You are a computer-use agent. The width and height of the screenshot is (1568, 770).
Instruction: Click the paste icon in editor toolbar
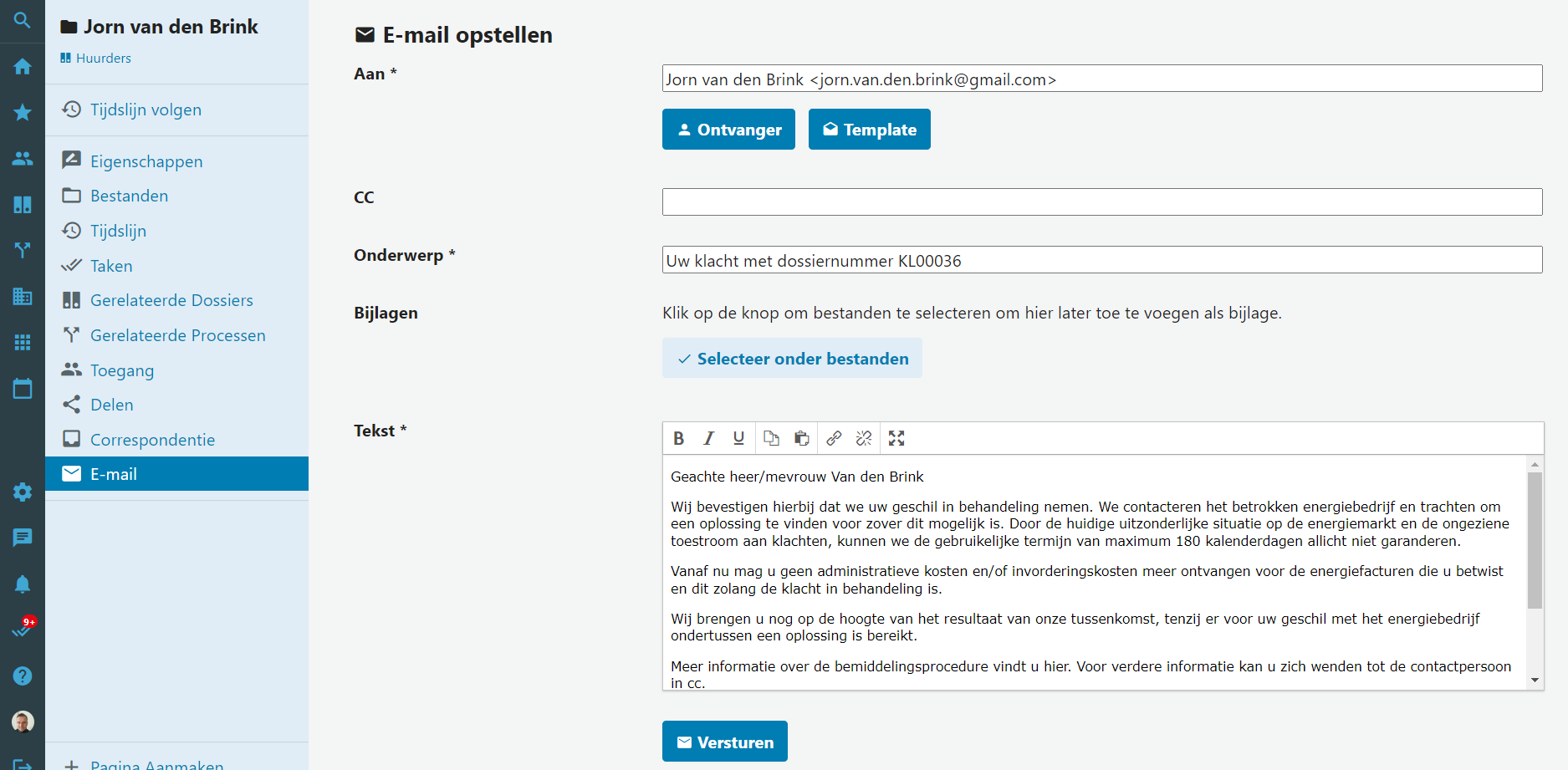[x=801, y=438]
